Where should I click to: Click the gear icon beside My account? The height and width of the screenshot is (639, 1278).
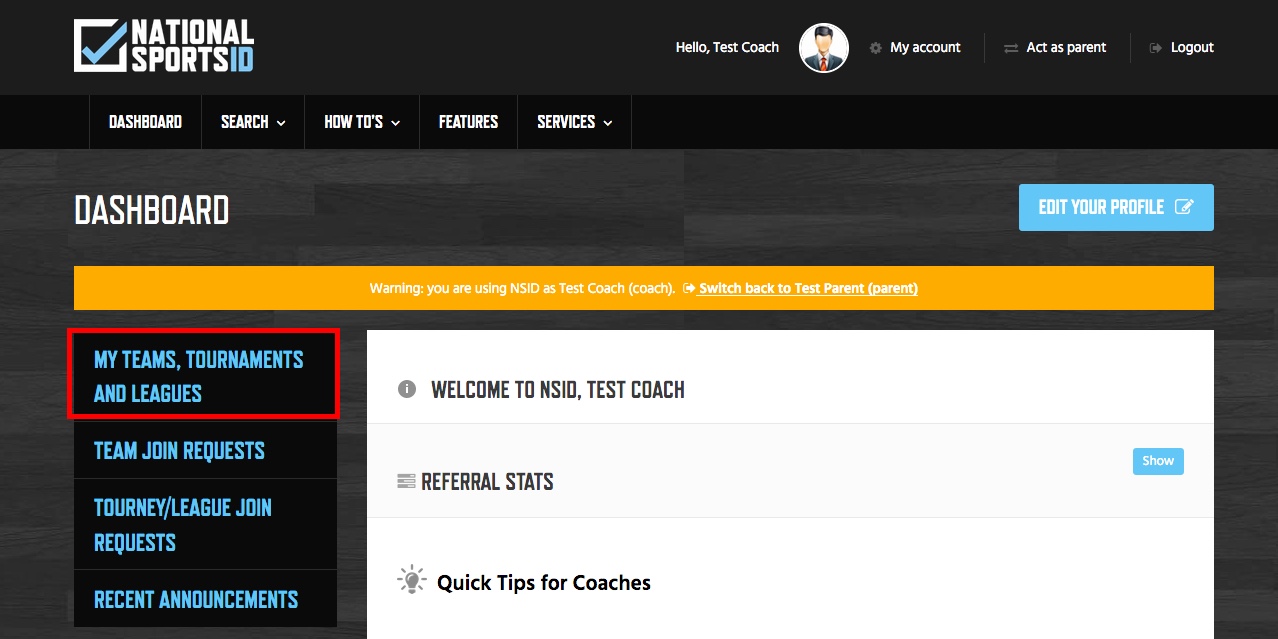tap(876, 48)
